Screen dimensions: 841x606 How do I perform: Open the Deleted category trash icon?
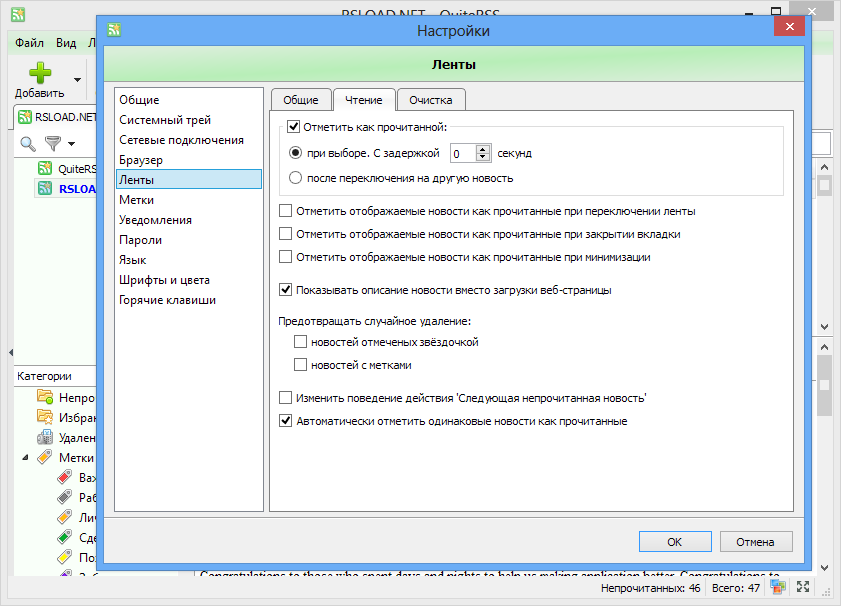tap(45, 437)
